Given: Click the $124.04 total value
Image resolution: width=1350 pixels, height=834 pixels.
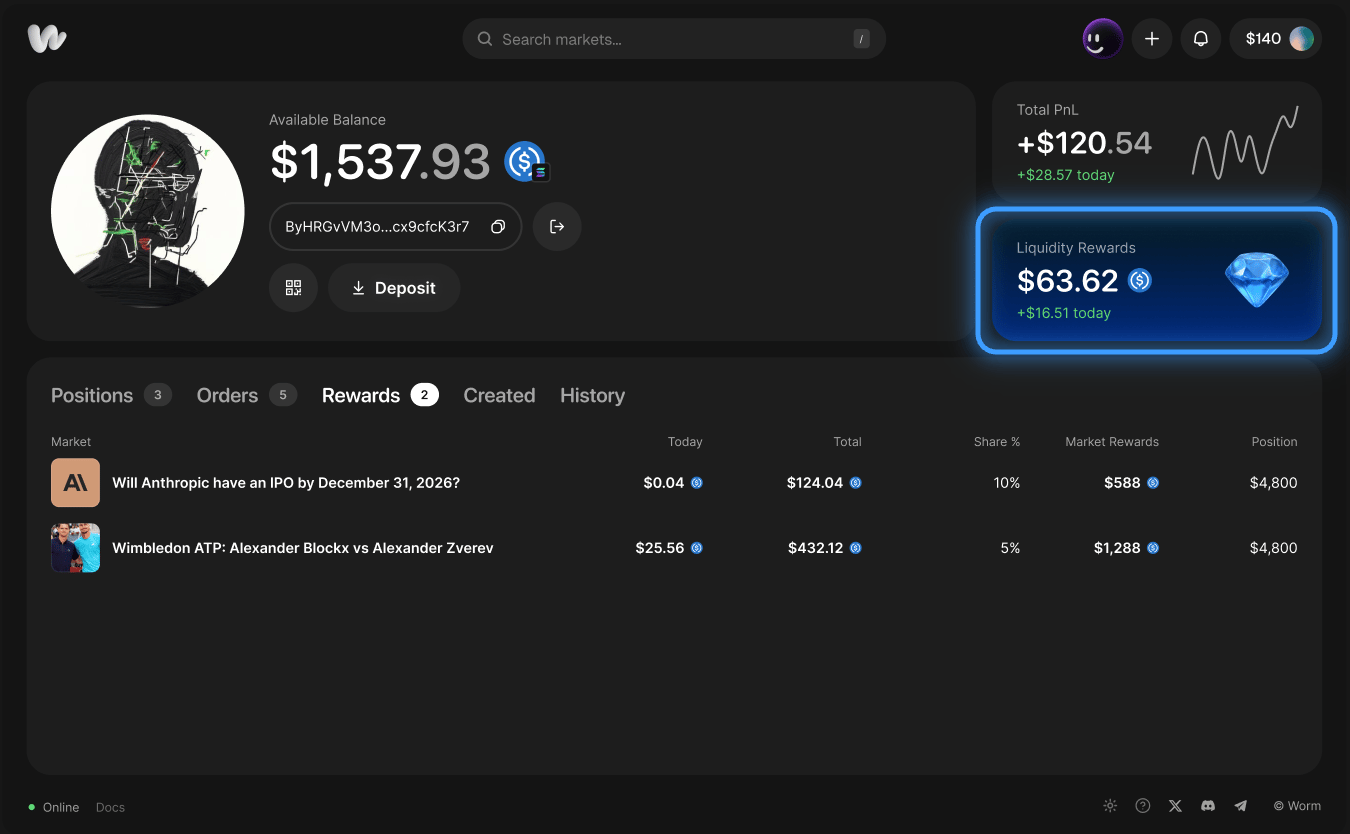Looking at the screenshot, I should coord(815,483).
